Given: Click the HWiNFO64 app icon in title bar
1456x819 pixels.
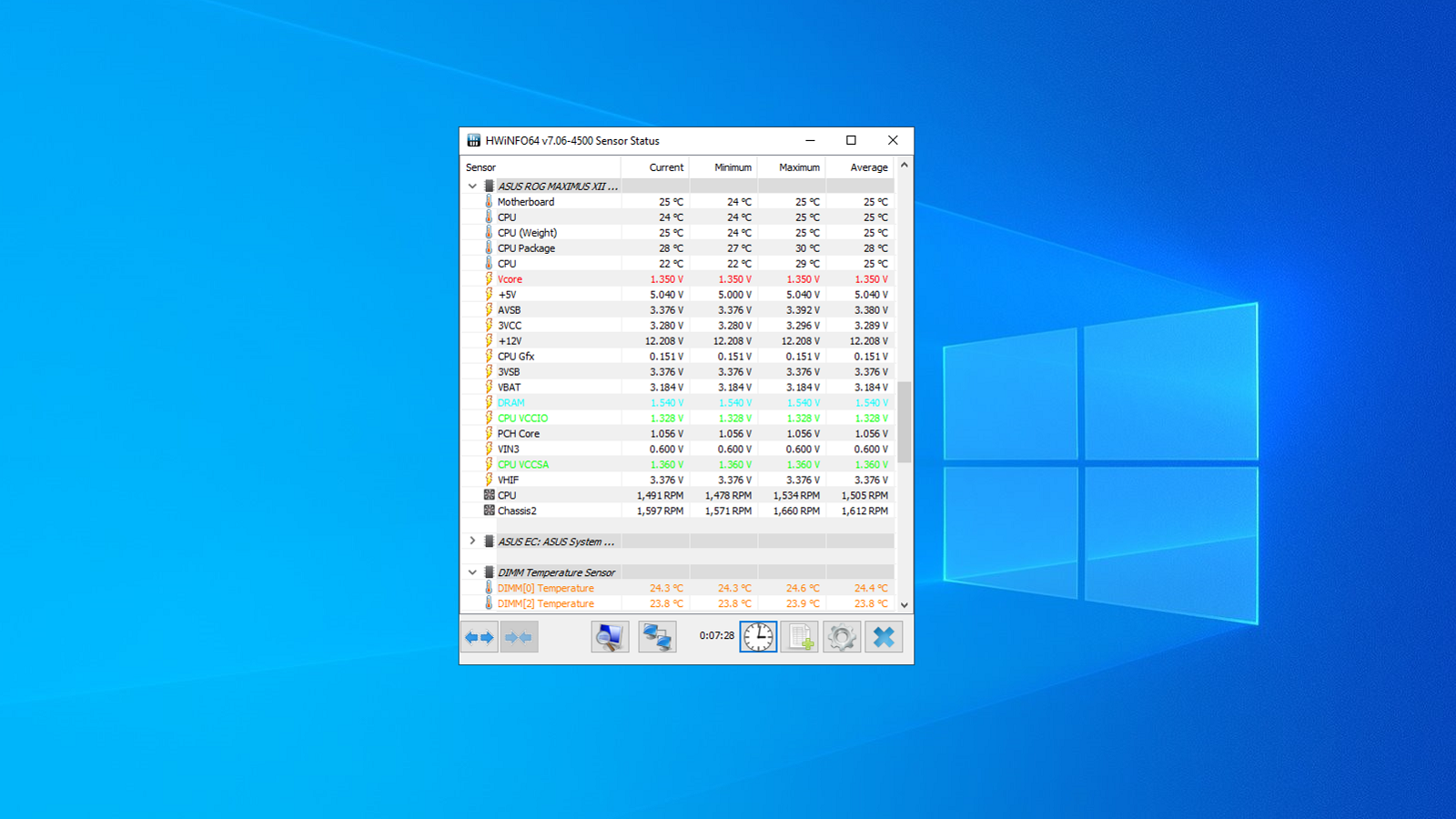Looking at the screenshot, I should [x=473, y=140].
